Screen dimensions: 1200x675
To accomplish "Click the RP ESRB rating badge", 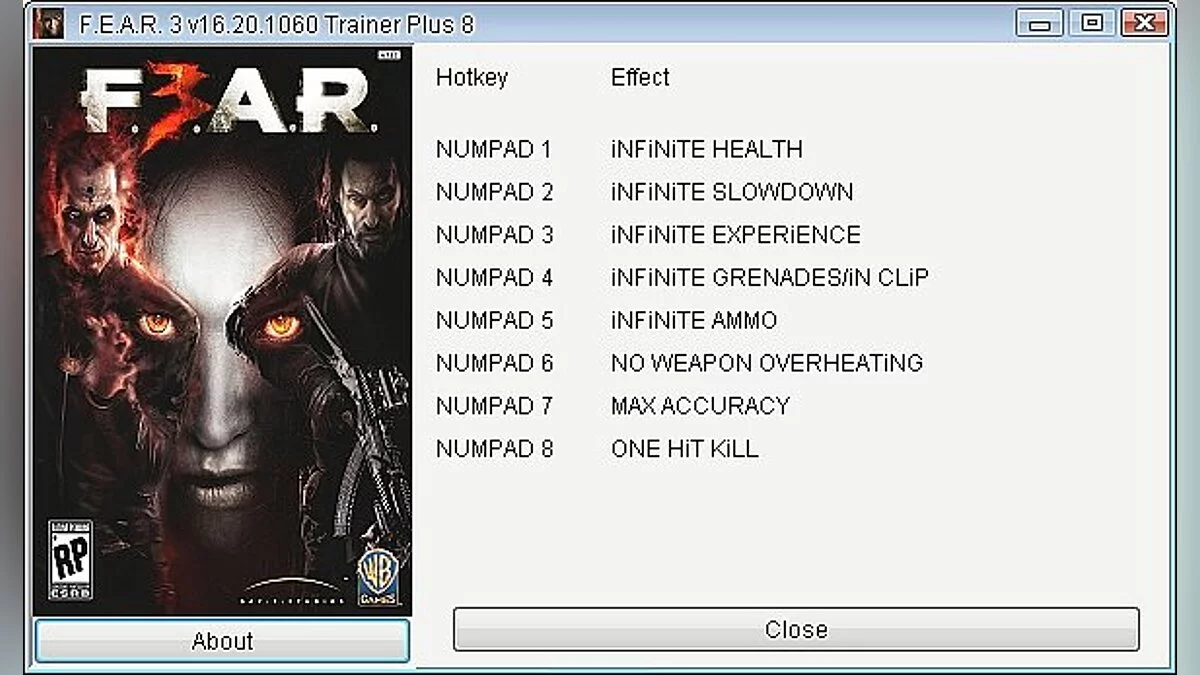I will click(x=70, y=560).
